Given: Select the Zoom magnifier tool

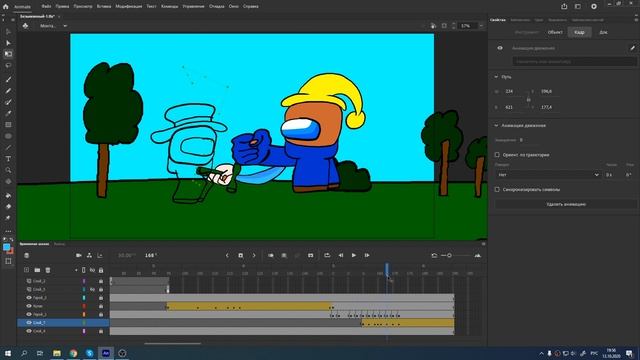Looking at the screenshot, I should coord(8,170).
